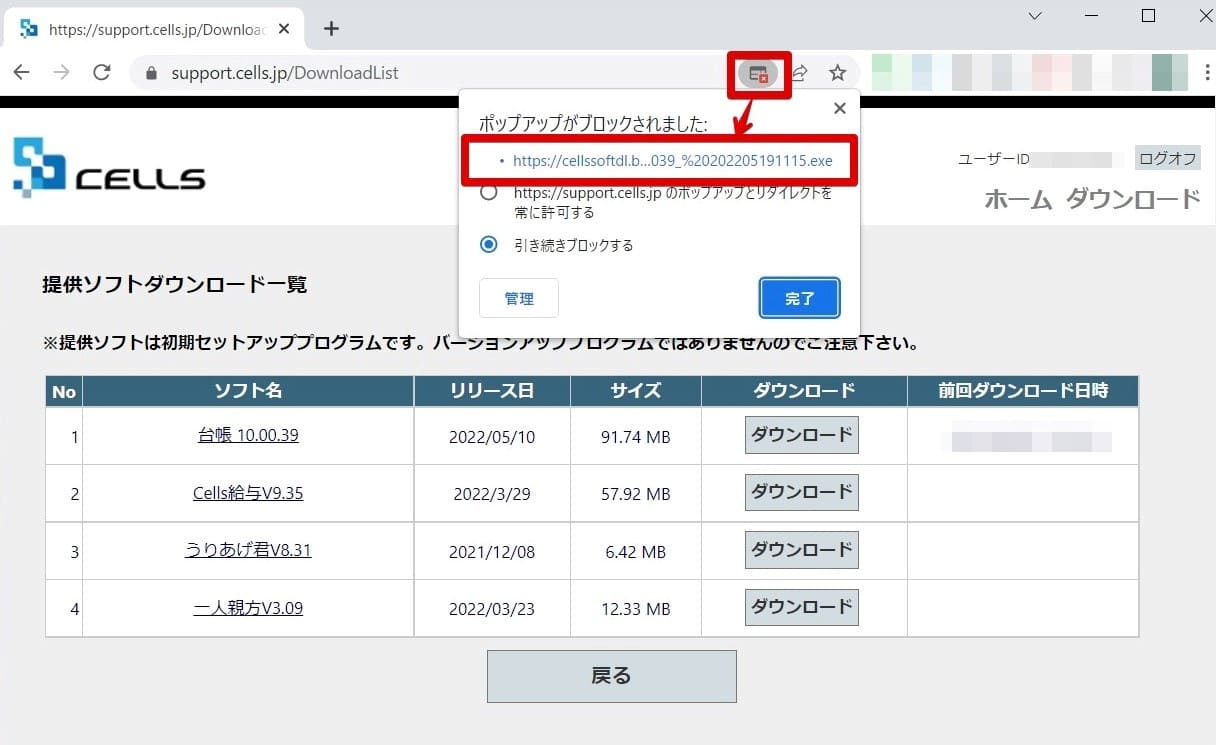
Task: Click the 91.74 MB size cell
Action: coord(636,437)
